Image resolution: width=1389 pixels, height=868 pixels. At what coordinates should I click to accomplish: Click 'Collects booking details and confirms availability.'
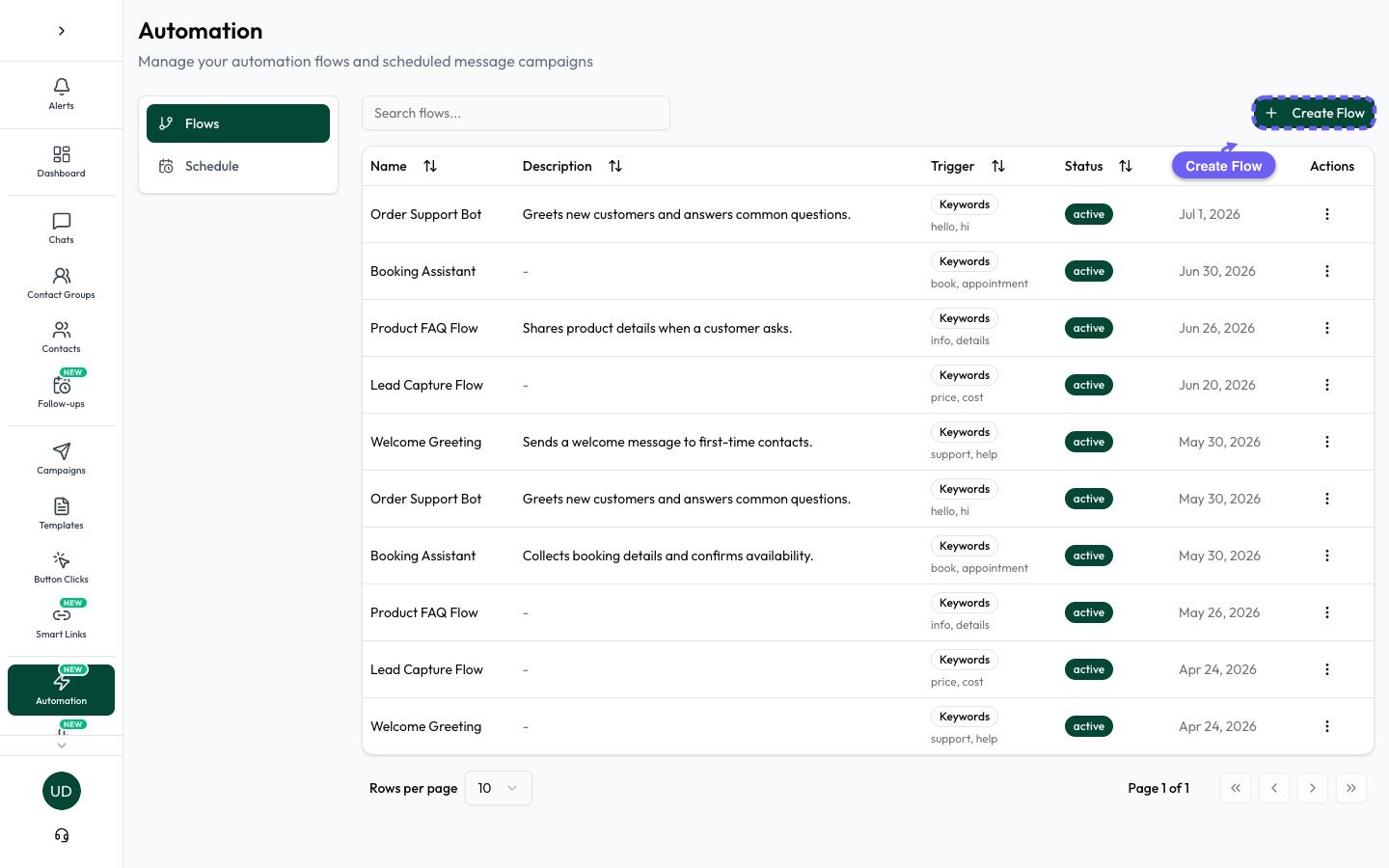point(667,556)
